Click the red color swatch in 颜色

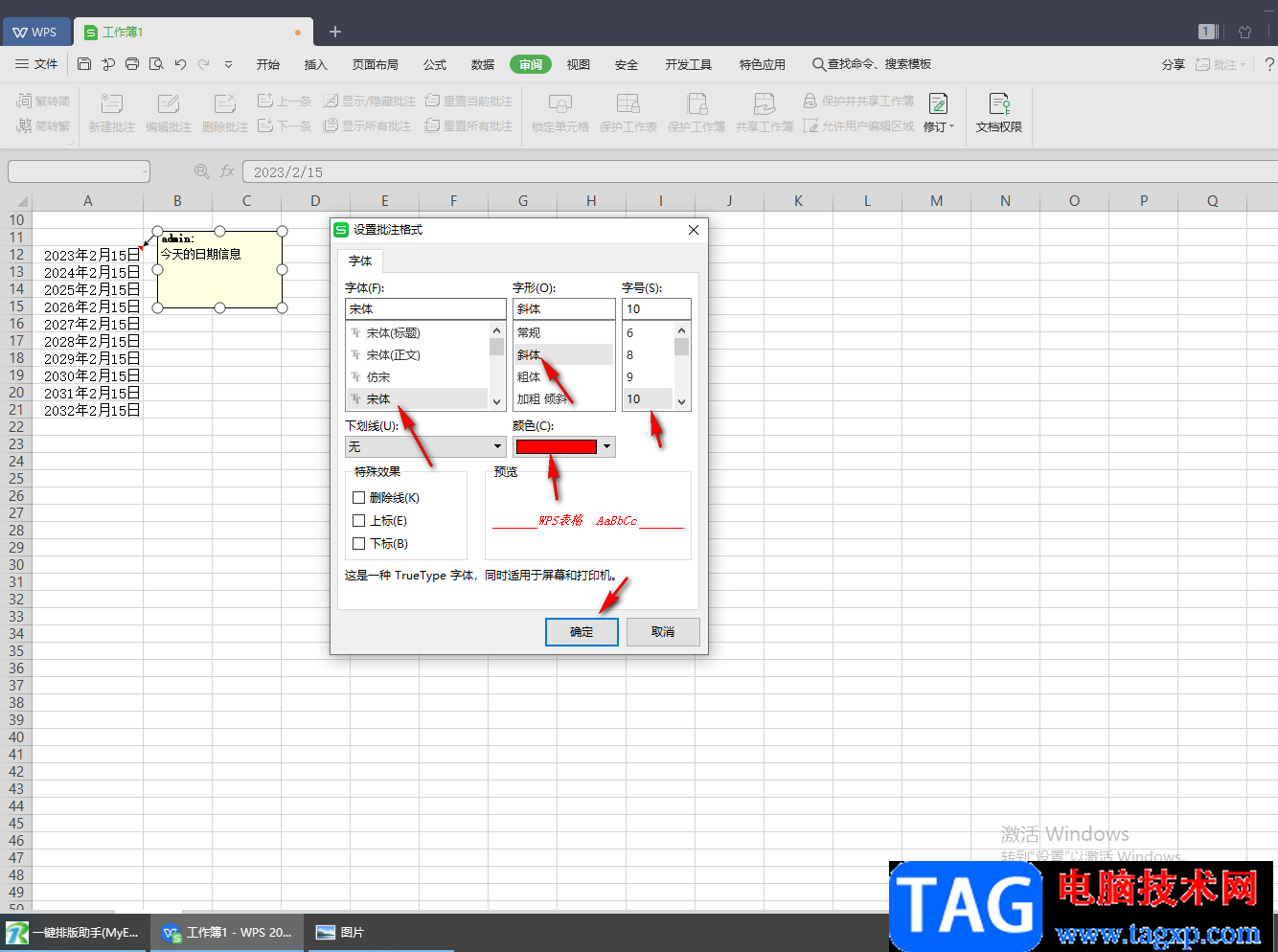click(557, 446)
